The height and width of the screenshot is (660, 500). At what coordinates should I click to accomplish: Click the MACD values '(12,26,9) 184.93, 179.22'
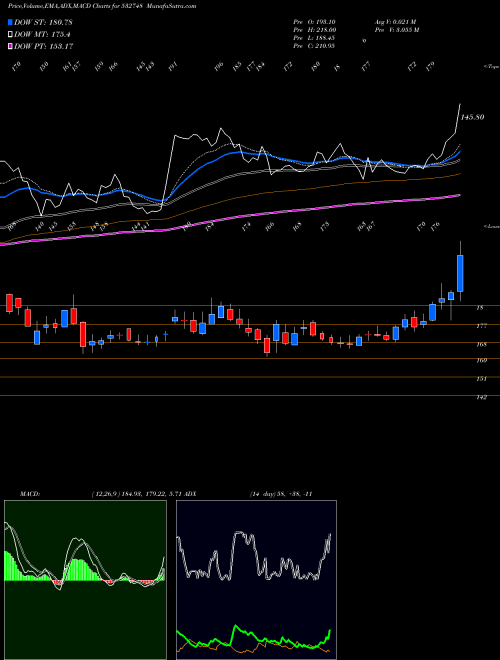(x=127, y=494)
